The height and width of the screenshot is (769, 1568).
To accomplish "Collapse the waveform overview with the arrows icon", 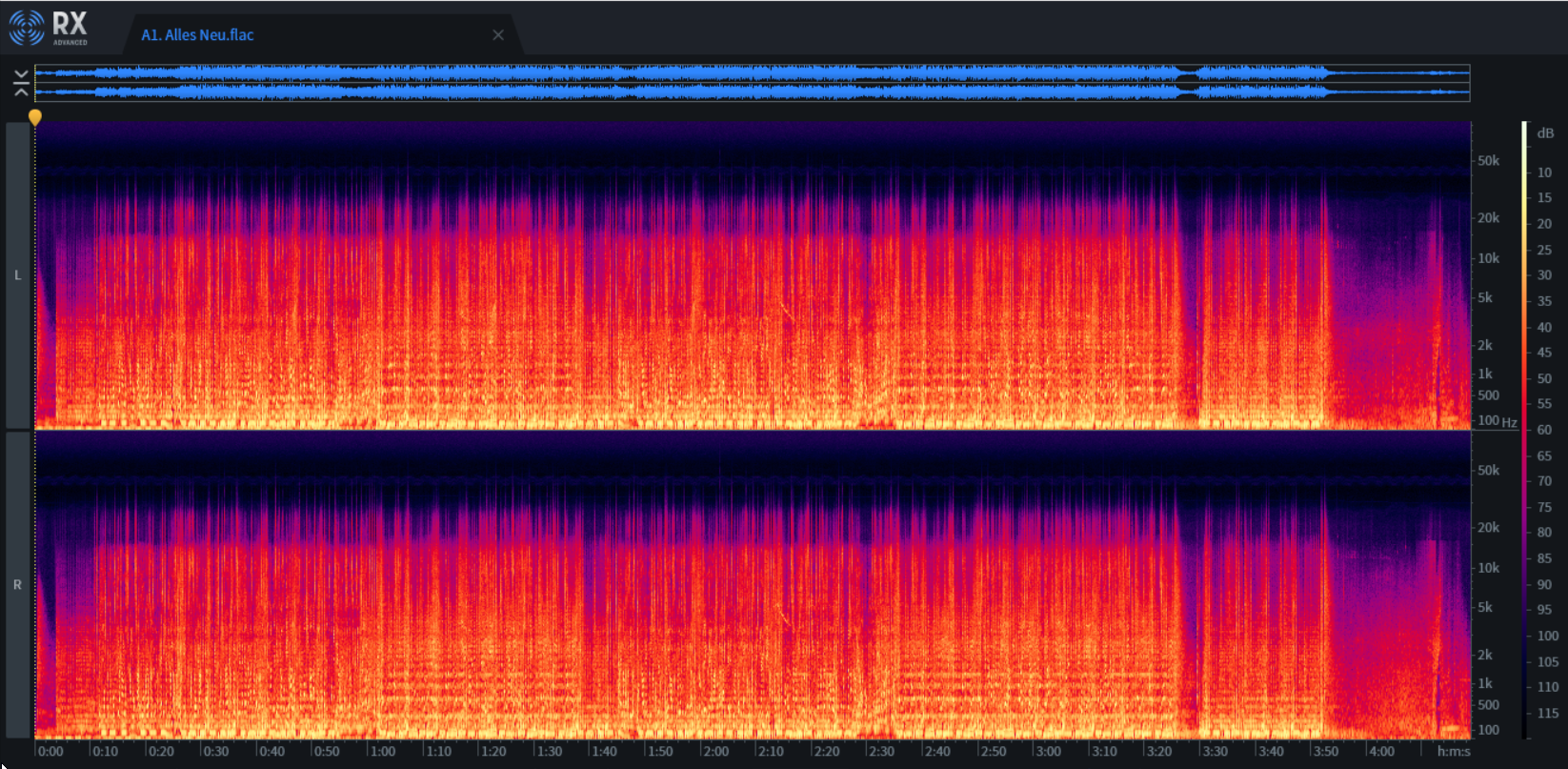I will click(21, 84).
